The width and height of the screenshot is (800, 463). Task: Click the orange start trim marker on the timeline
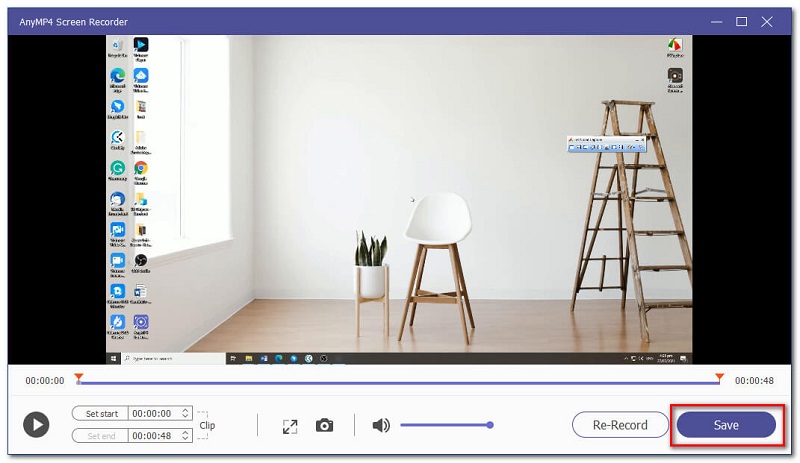tap(79, 378)
